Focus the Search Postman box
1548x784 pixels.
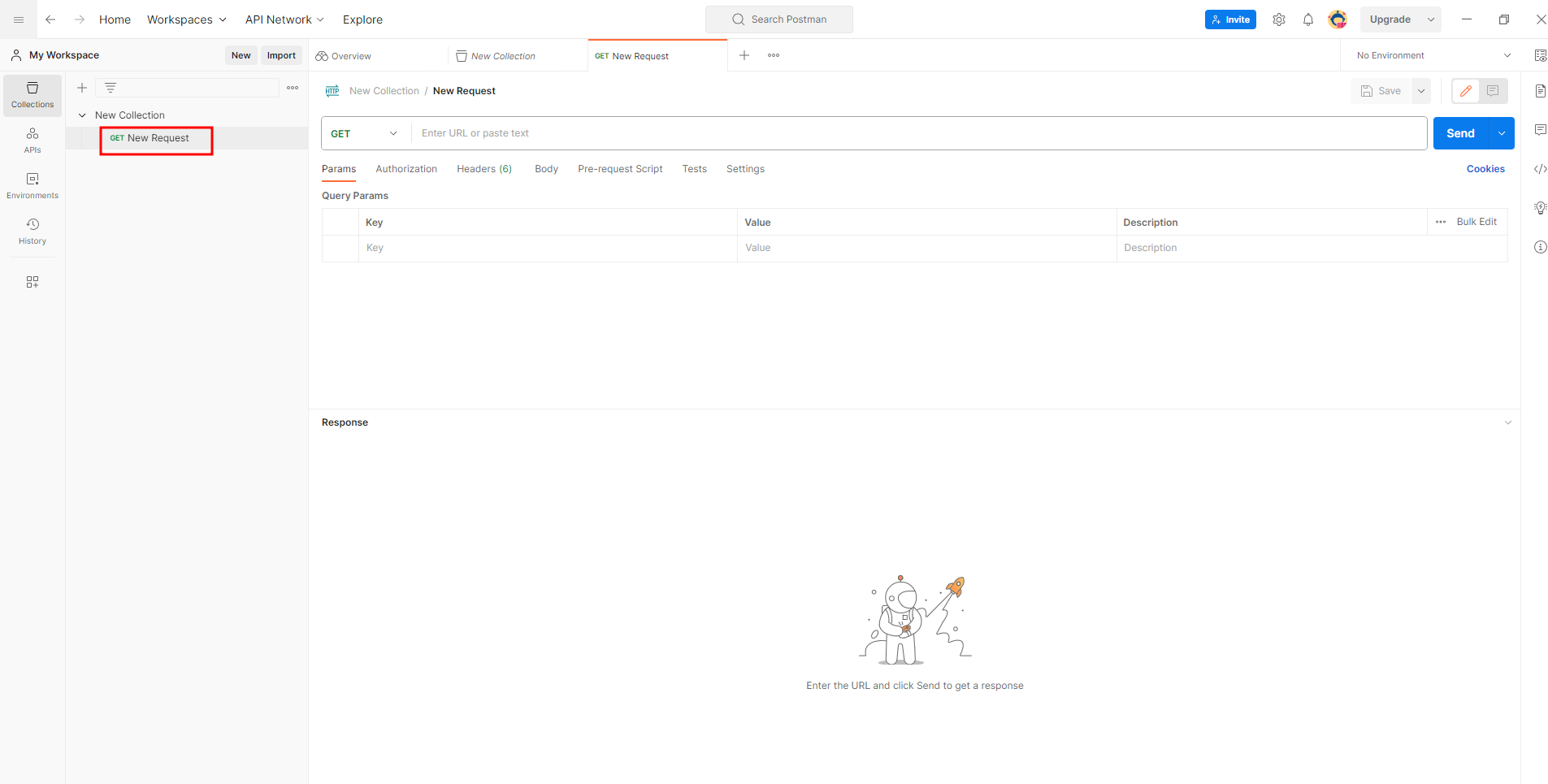[x=779, y=19]
